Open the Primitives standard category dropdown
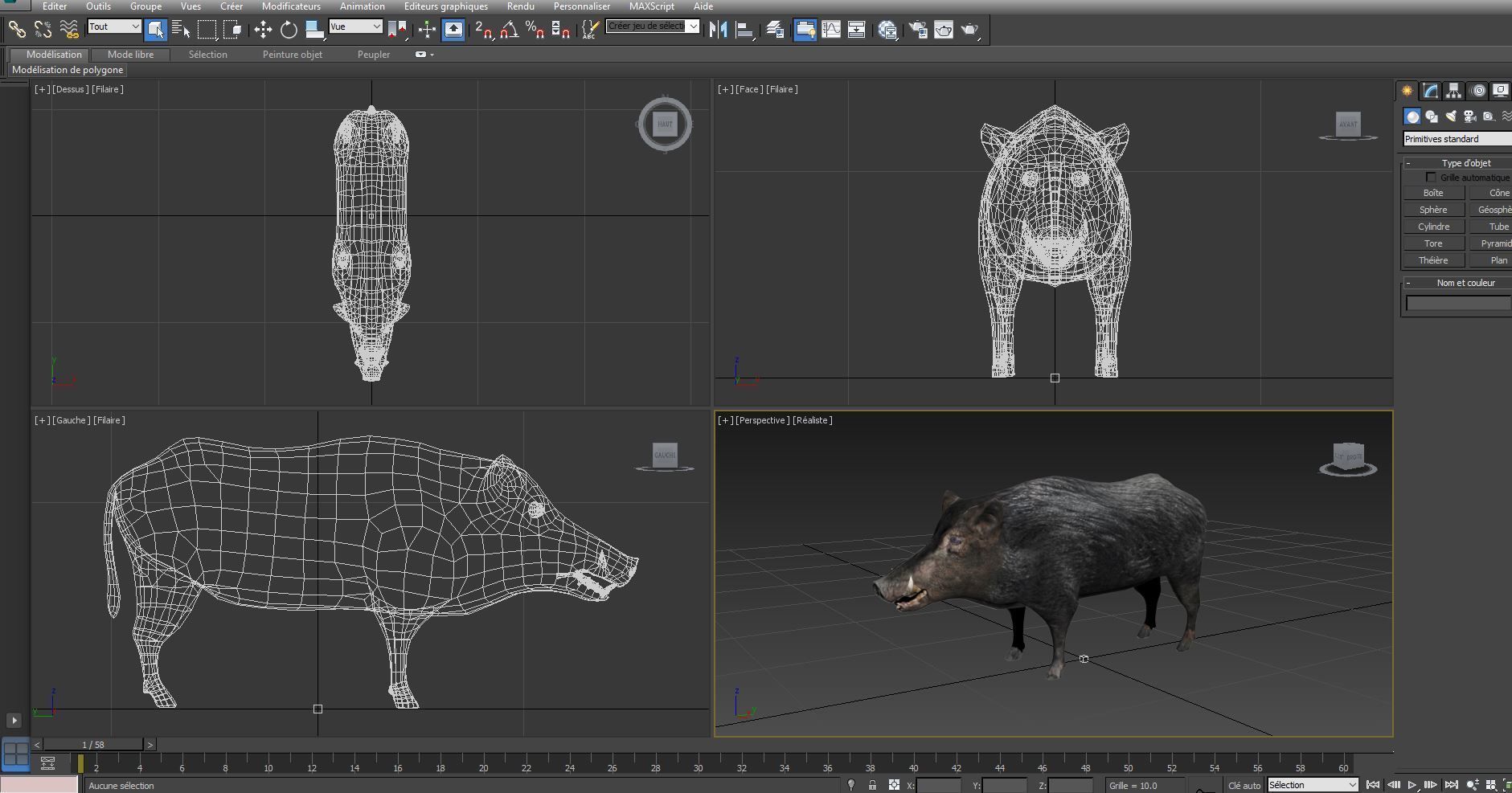 point(1457,139)
